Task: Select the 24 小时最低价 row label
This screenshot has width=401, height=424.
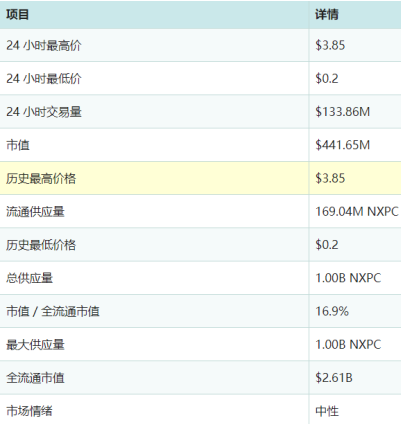Action: (x=44, y=79)
